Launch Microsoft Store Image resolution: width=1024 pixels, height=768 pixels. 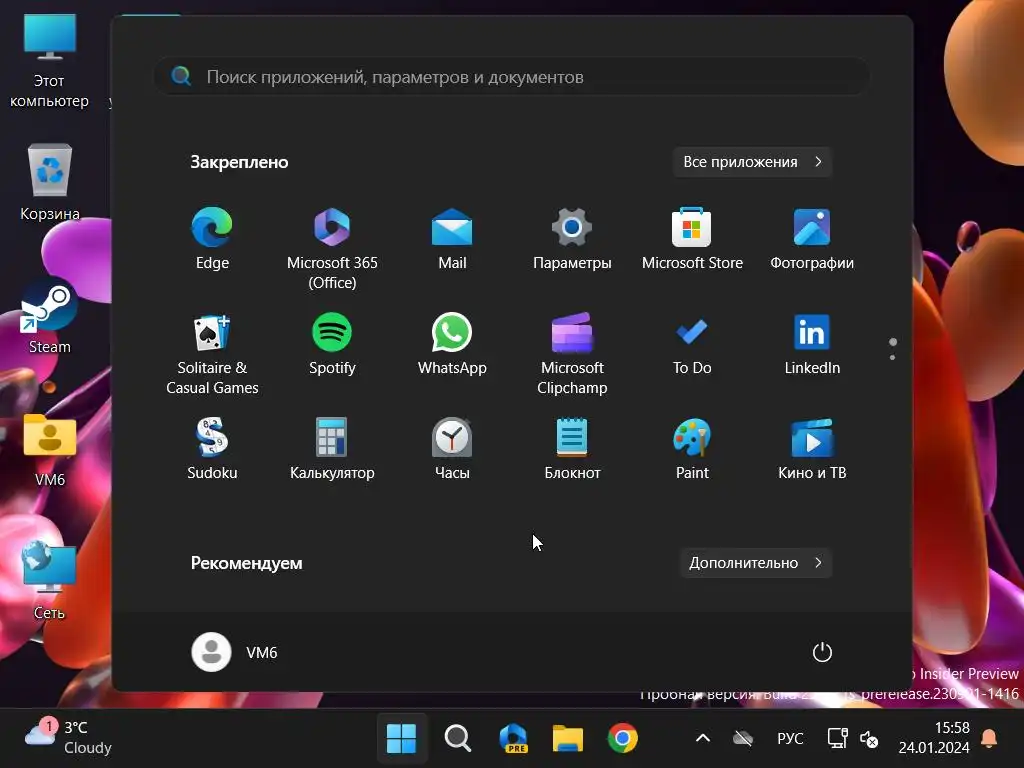(692, 238)
